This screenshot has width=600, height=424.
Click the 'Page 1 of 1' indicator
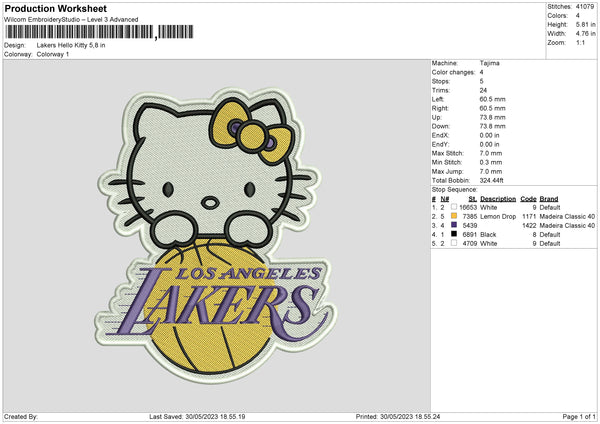(579, 416)
